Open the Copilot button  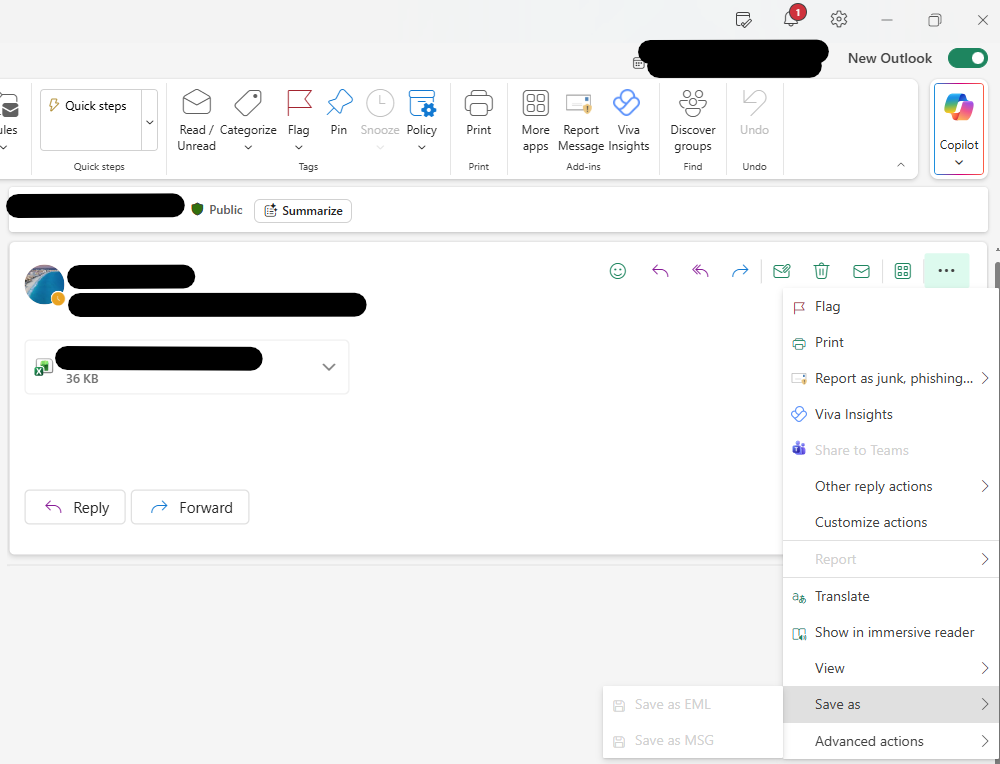(959, 129)
